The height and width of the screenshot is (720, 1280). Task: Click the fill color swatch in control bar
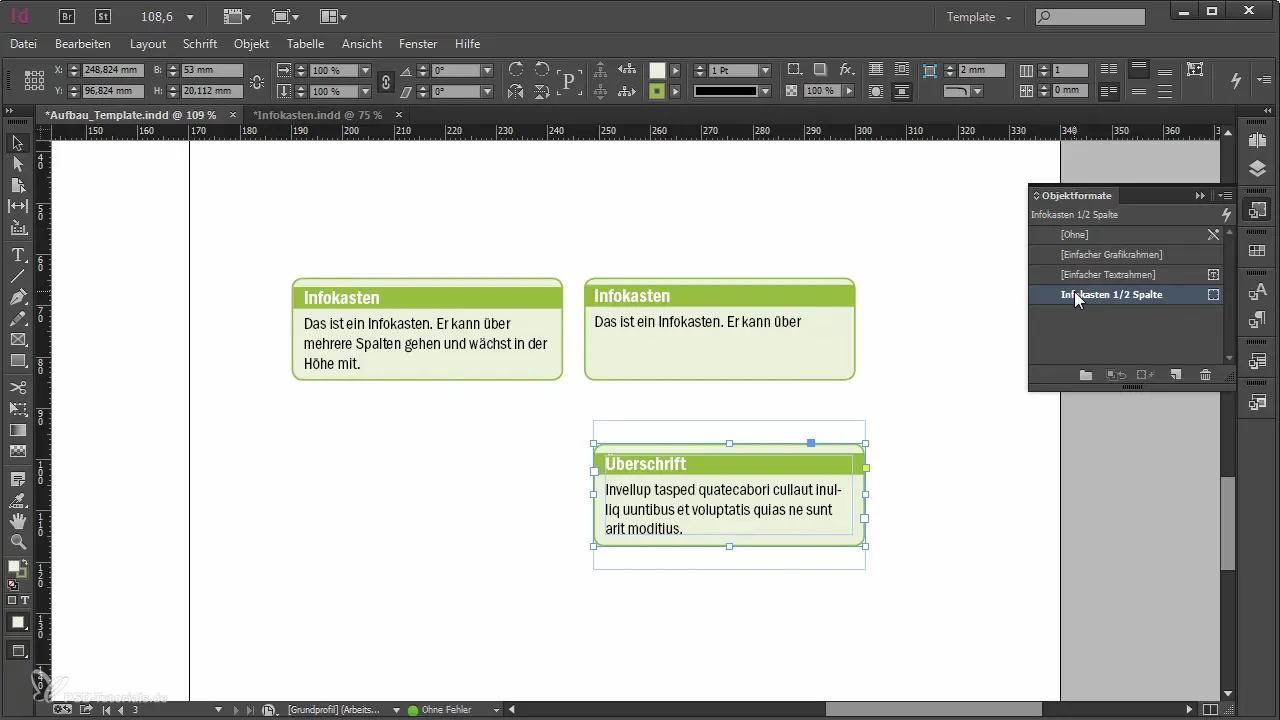coord(657,71)
